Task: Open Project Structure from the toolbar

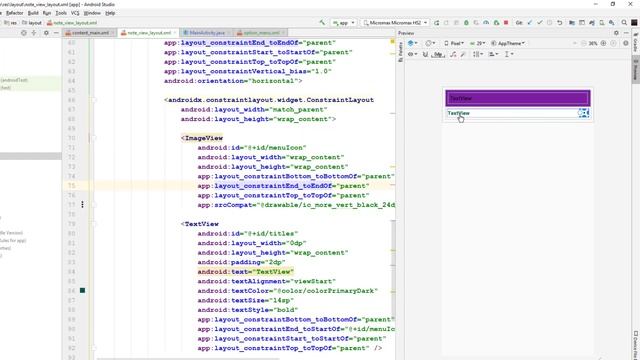Action: pyautogui.click(x=572, y=23)
